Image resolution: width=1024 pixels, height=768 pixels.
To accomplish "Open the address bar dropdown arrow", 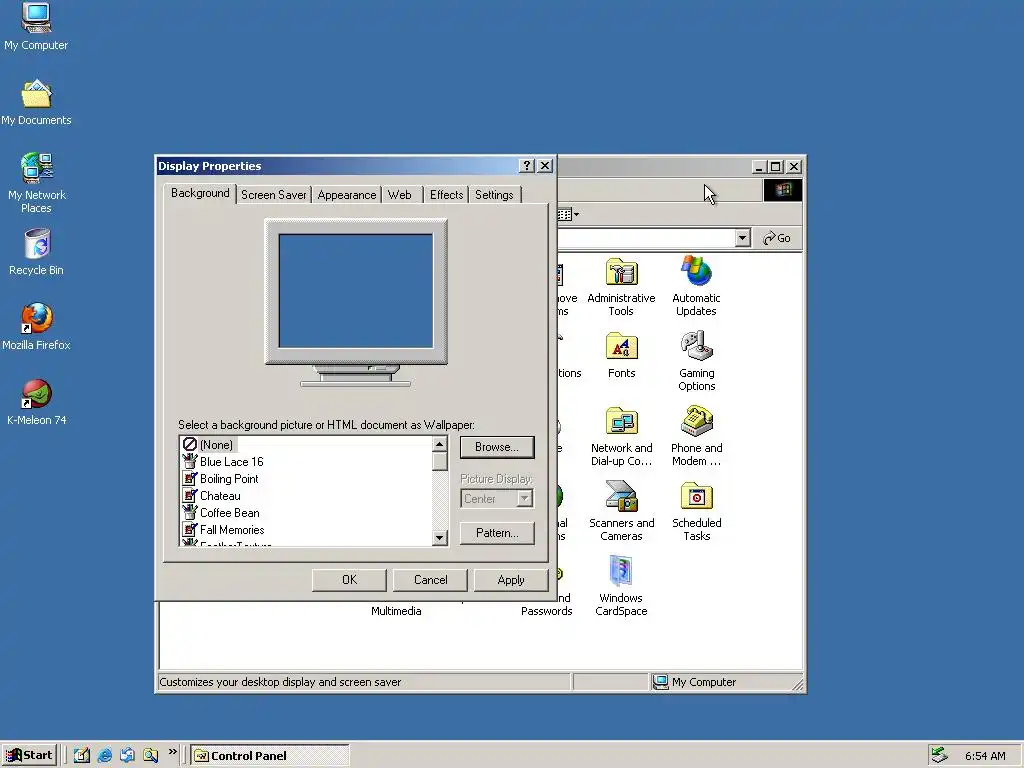I will click(x=742, y=238).
